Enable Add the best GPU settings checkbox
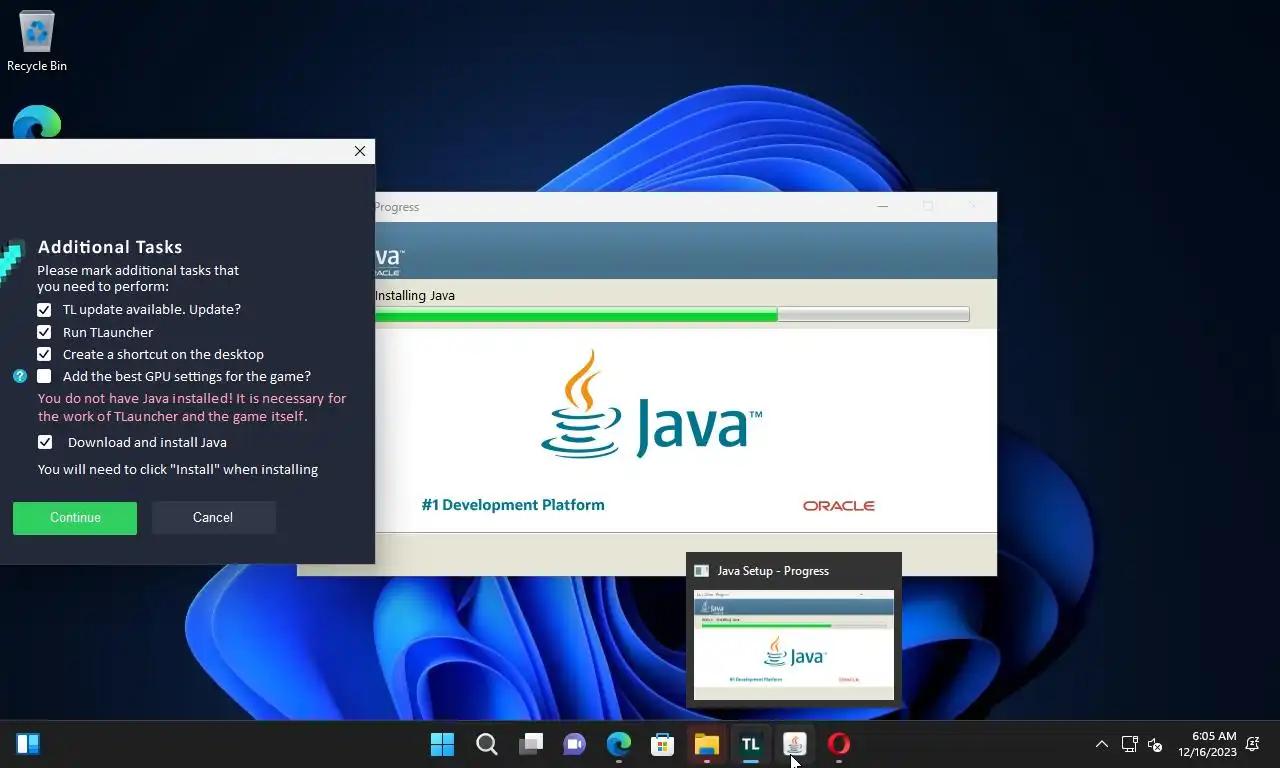 [x=44, y=376]
